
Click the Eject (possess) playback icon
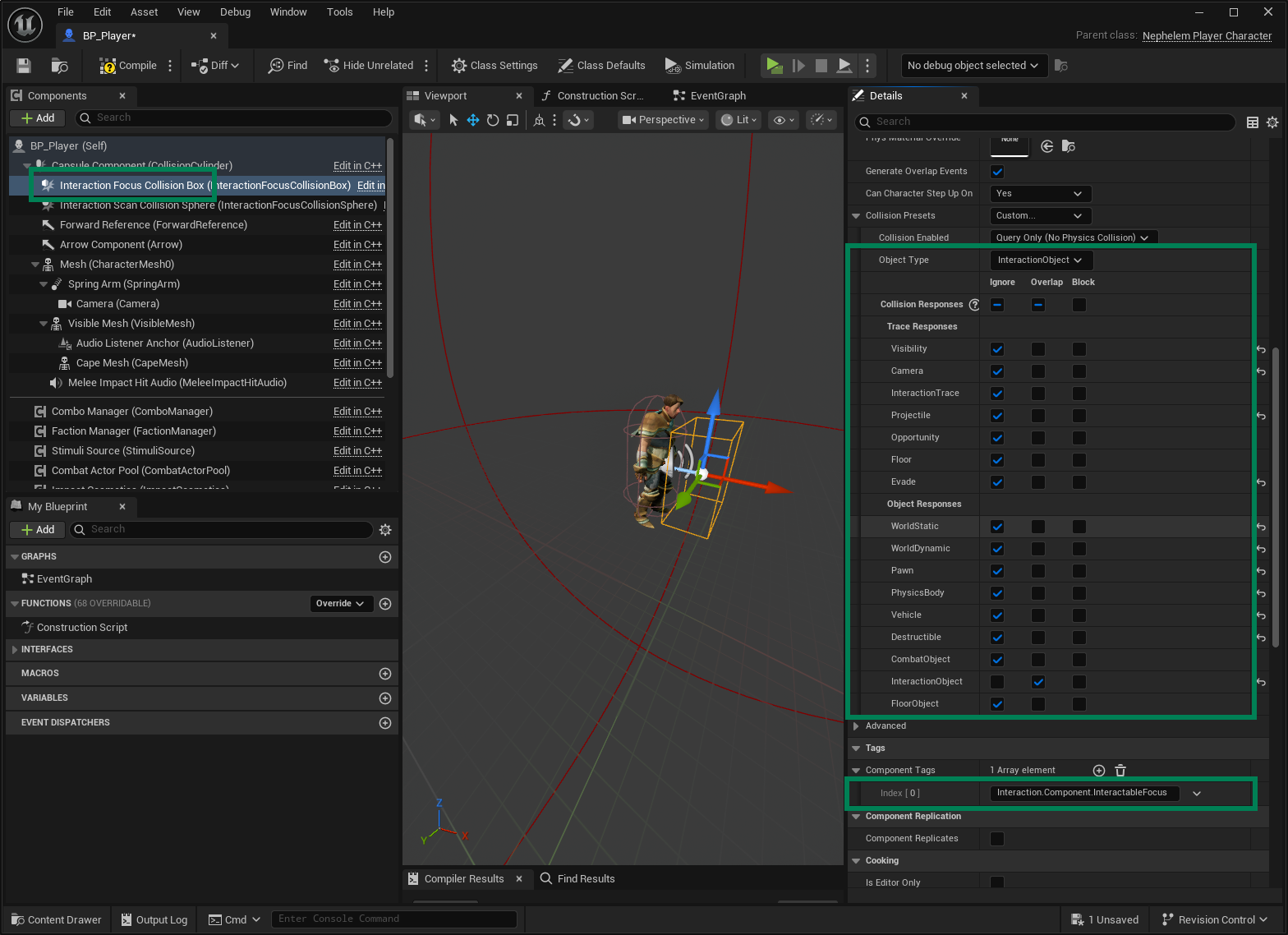pyautogui.click(x=844, y=66)
